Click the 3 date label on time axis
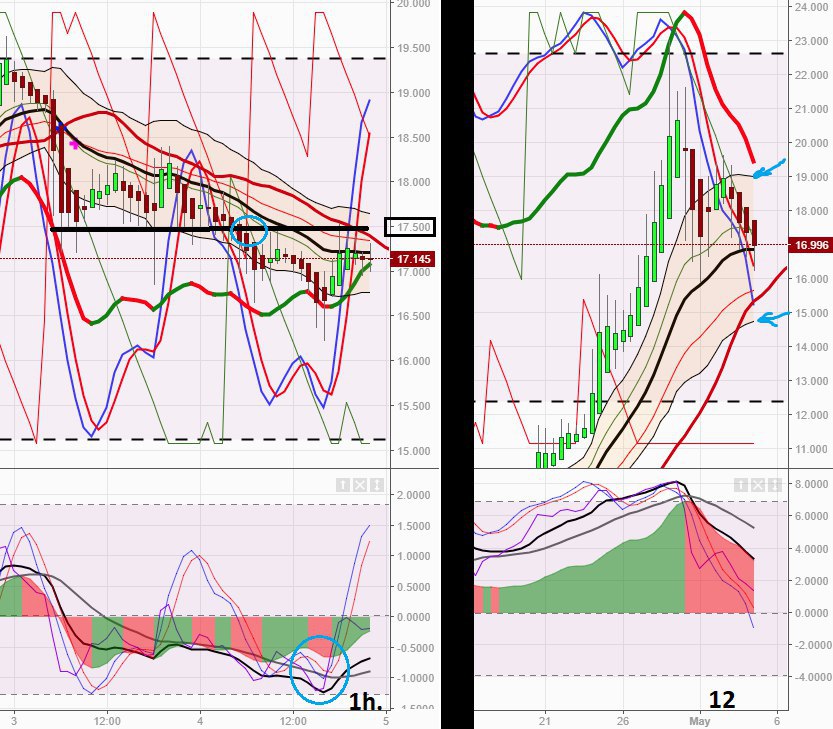Image resolution: width=833 pixels, height=729 pixels. 14,721
